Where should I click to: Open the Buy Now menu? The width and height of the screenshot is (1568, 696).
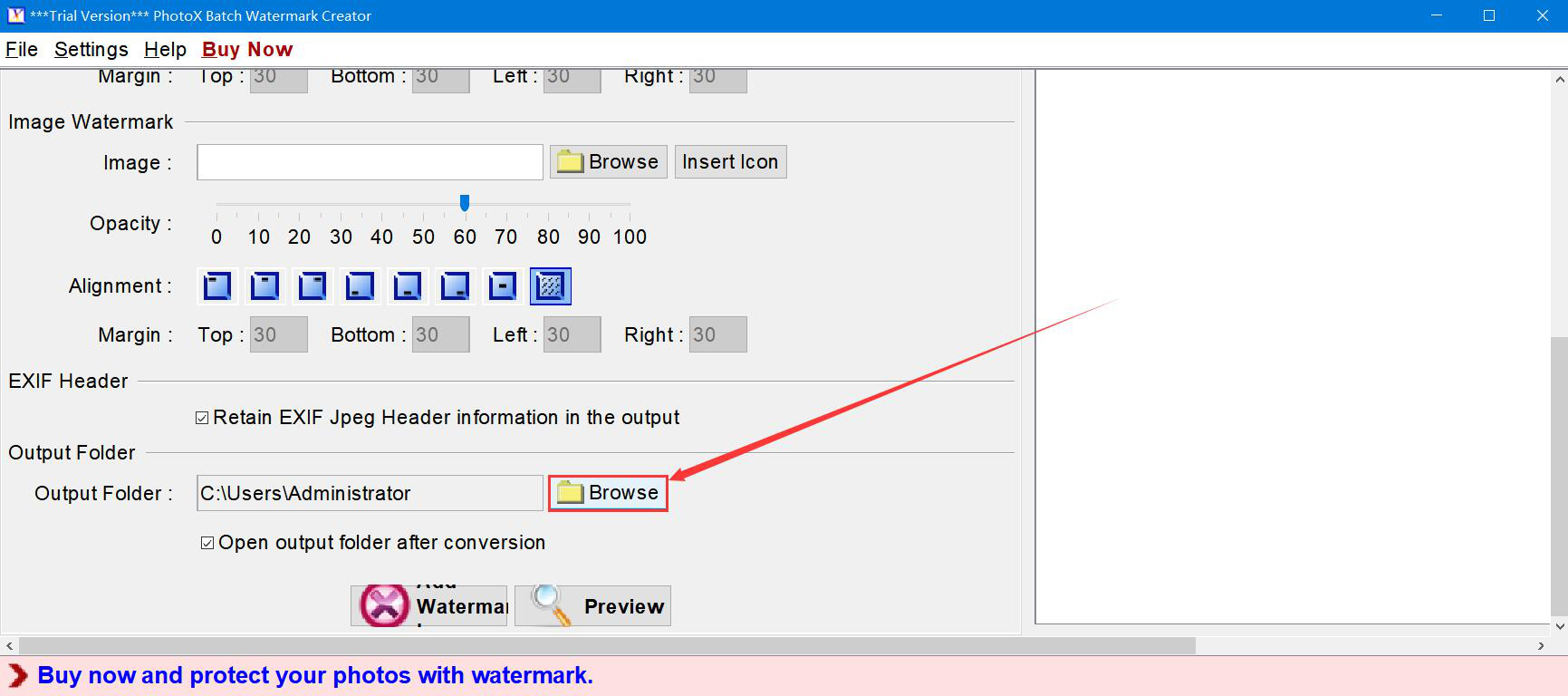[247, 49]
